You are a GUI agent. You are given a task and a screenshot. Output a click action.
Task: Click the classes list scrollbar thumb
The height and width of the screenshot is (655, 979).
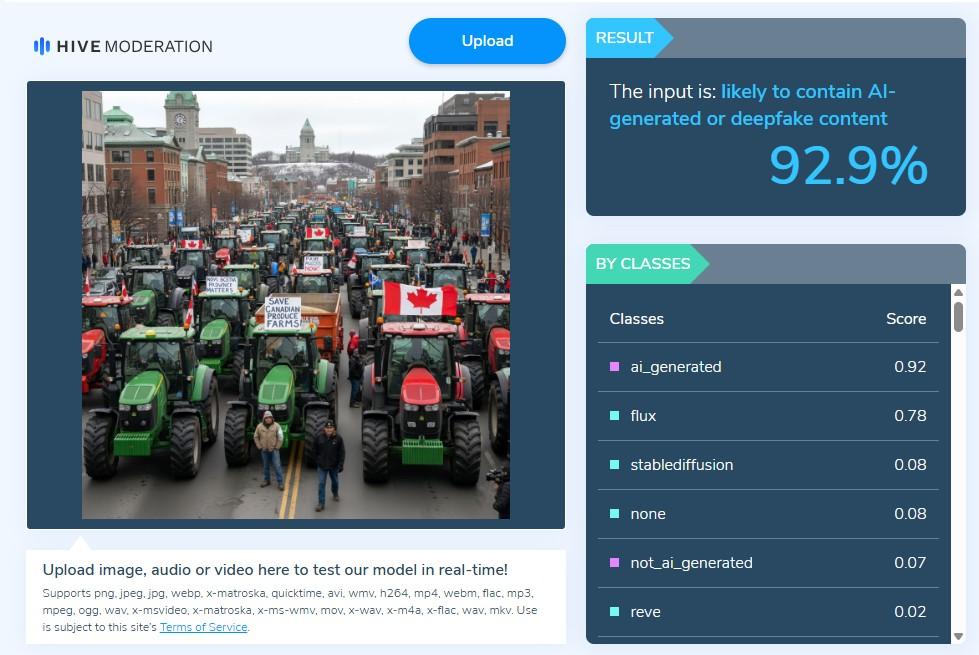958,317
